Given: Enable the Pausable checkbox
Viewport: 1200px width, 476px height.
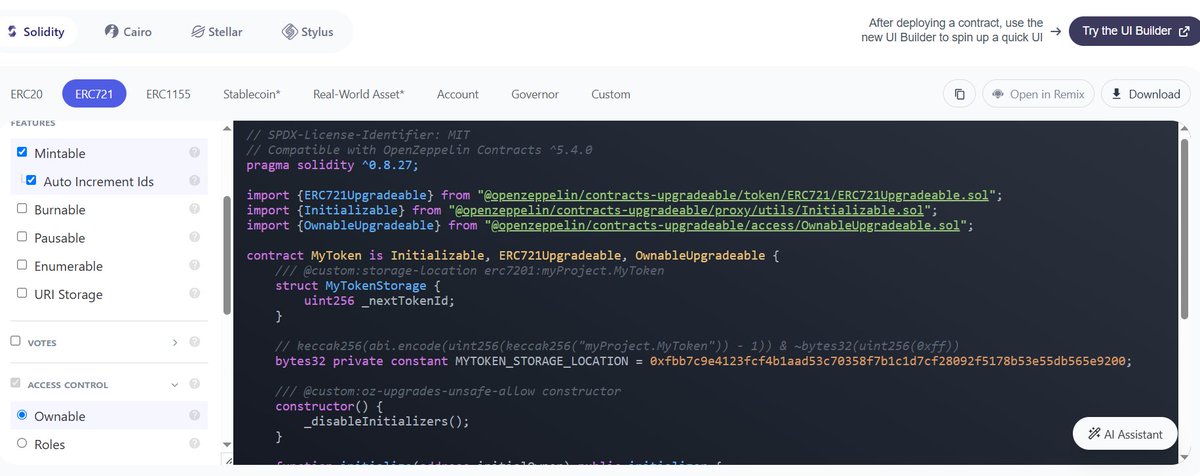Looking at the screenshot, I should point(22,237).
